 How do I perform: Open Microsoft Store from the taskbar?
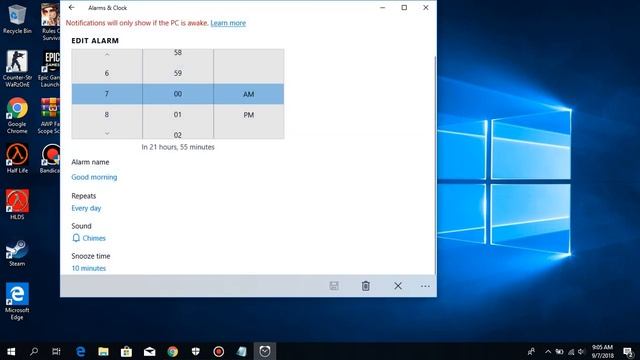point(126,351)
